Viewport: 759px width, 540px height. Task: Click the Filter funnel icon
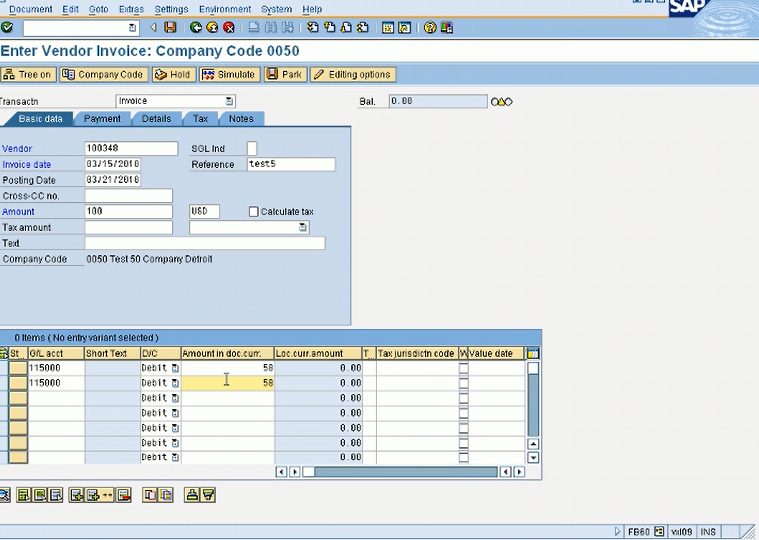click(209, 495)
